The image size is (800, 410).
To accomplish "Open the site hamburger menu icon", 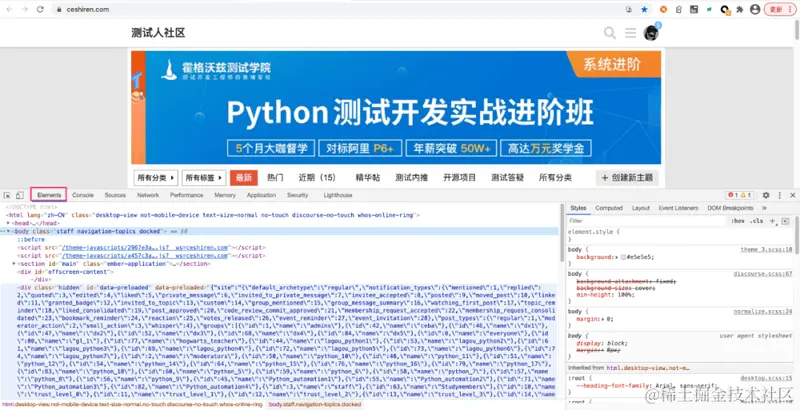I will [631, 33].
